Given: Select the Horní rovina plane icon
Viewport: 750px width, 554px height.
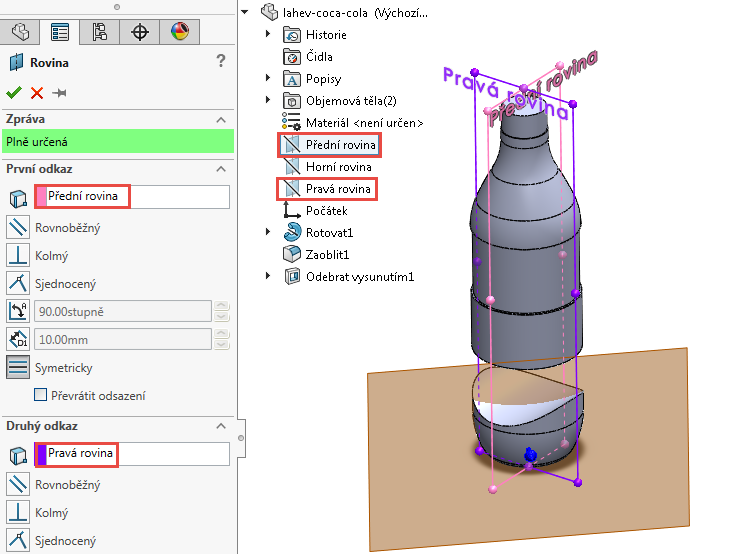Looking at the screenshot, I should 291,166.
